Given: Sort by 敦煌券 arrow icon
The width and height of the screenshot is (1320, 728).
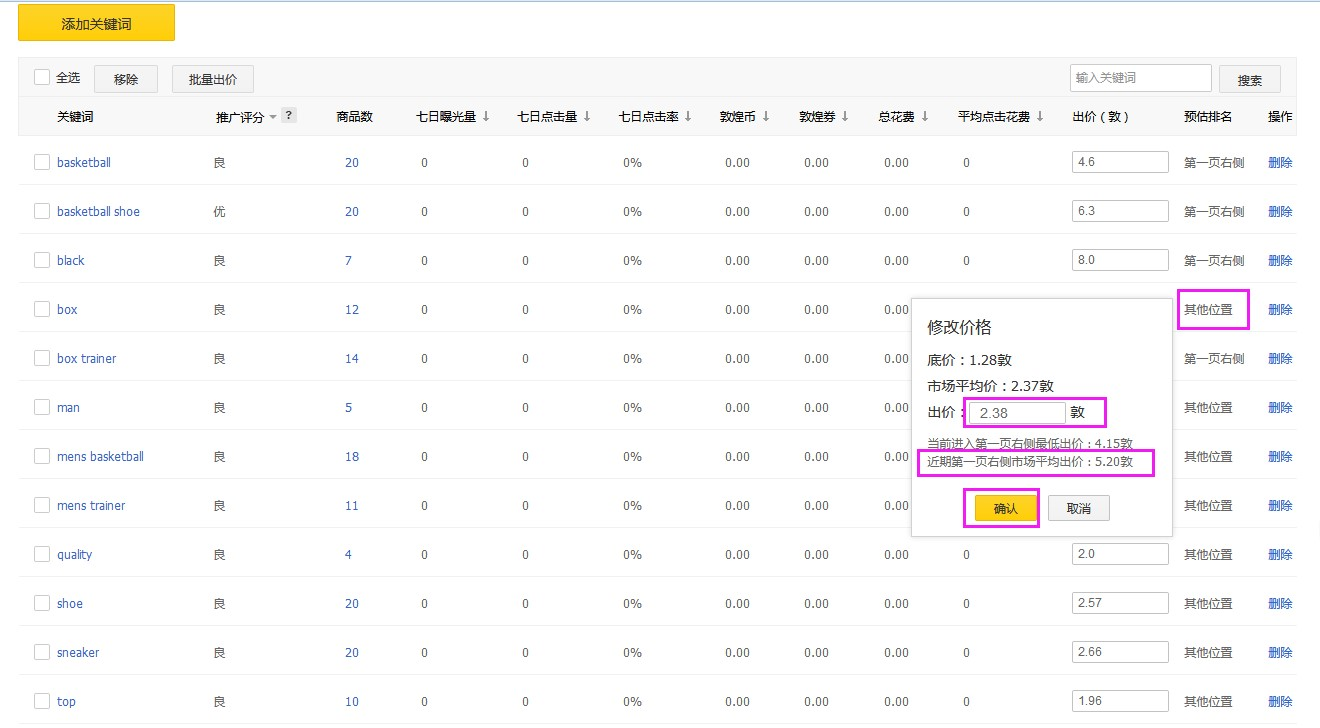Looking at the screenshot, I should tap(845, 116).
